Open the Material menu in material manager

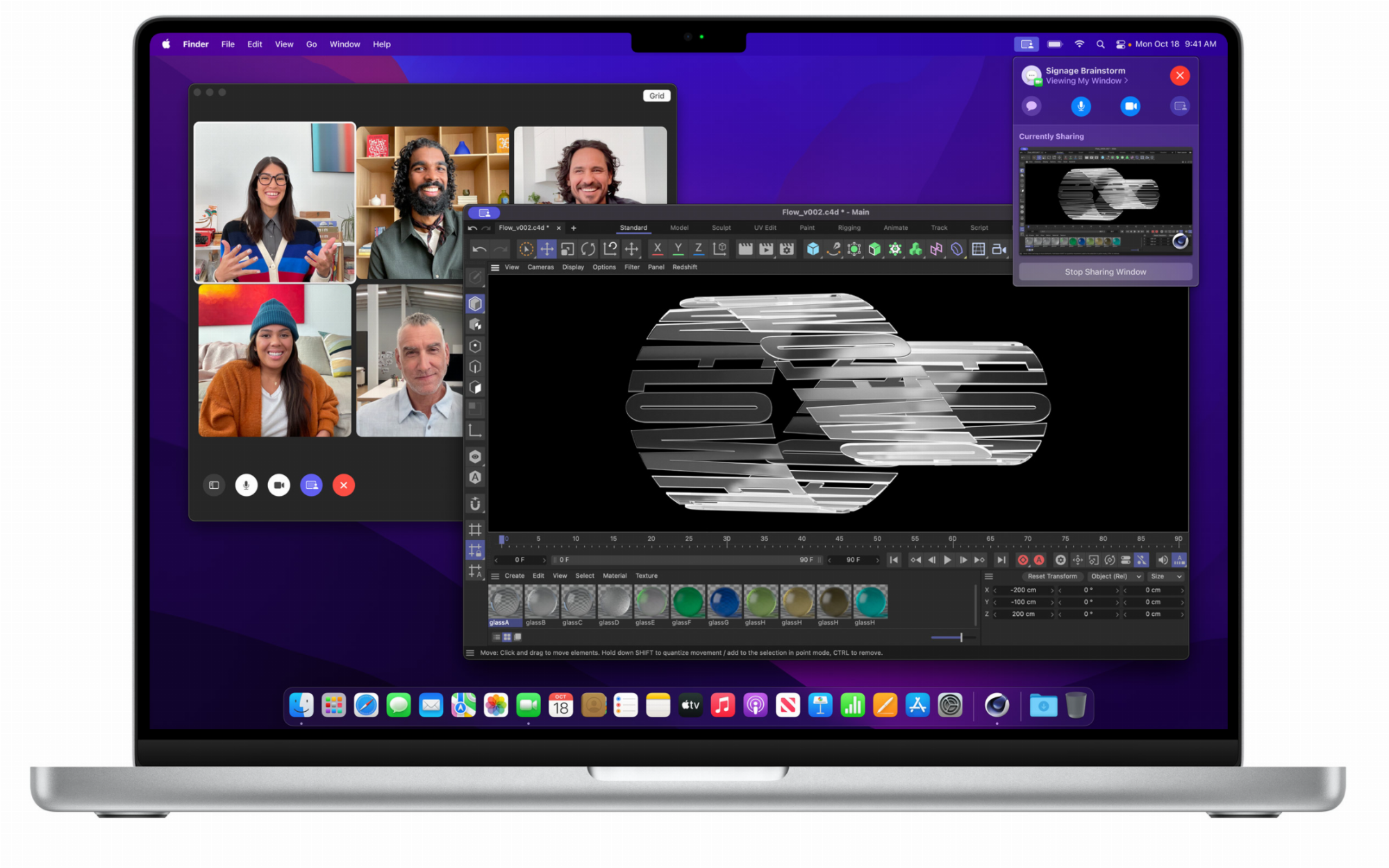(x=615, y=576)
